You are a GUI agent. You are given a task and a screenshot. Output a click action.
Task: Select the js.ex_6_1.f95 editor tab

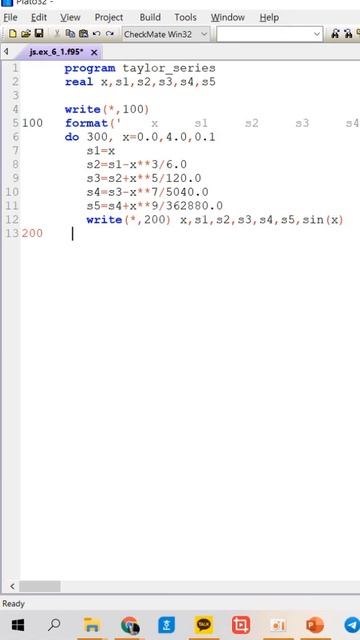pos(56,53)
